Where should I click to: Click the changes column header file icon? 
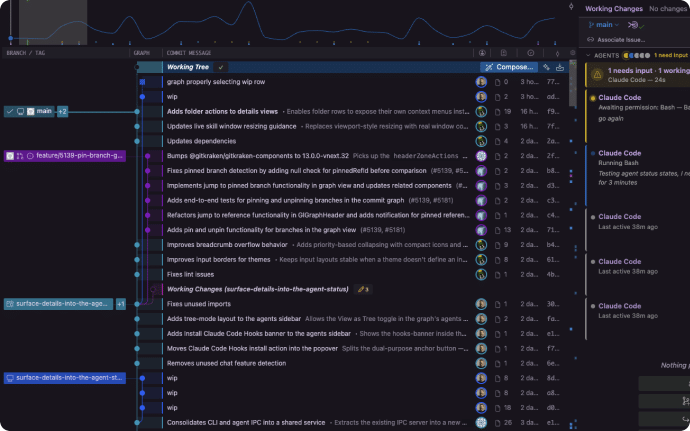[x=504, y=53]
